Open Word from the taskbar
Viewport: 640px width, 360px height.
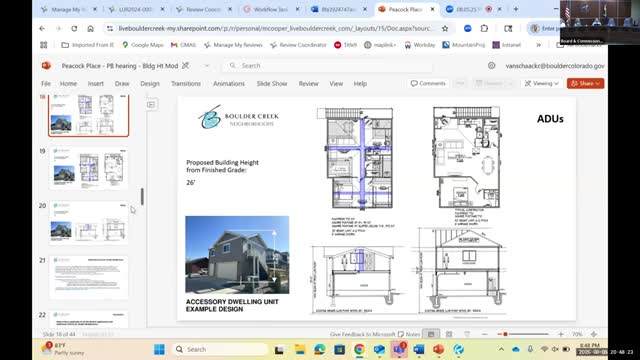pyautogui.click(x=419, y=349)
